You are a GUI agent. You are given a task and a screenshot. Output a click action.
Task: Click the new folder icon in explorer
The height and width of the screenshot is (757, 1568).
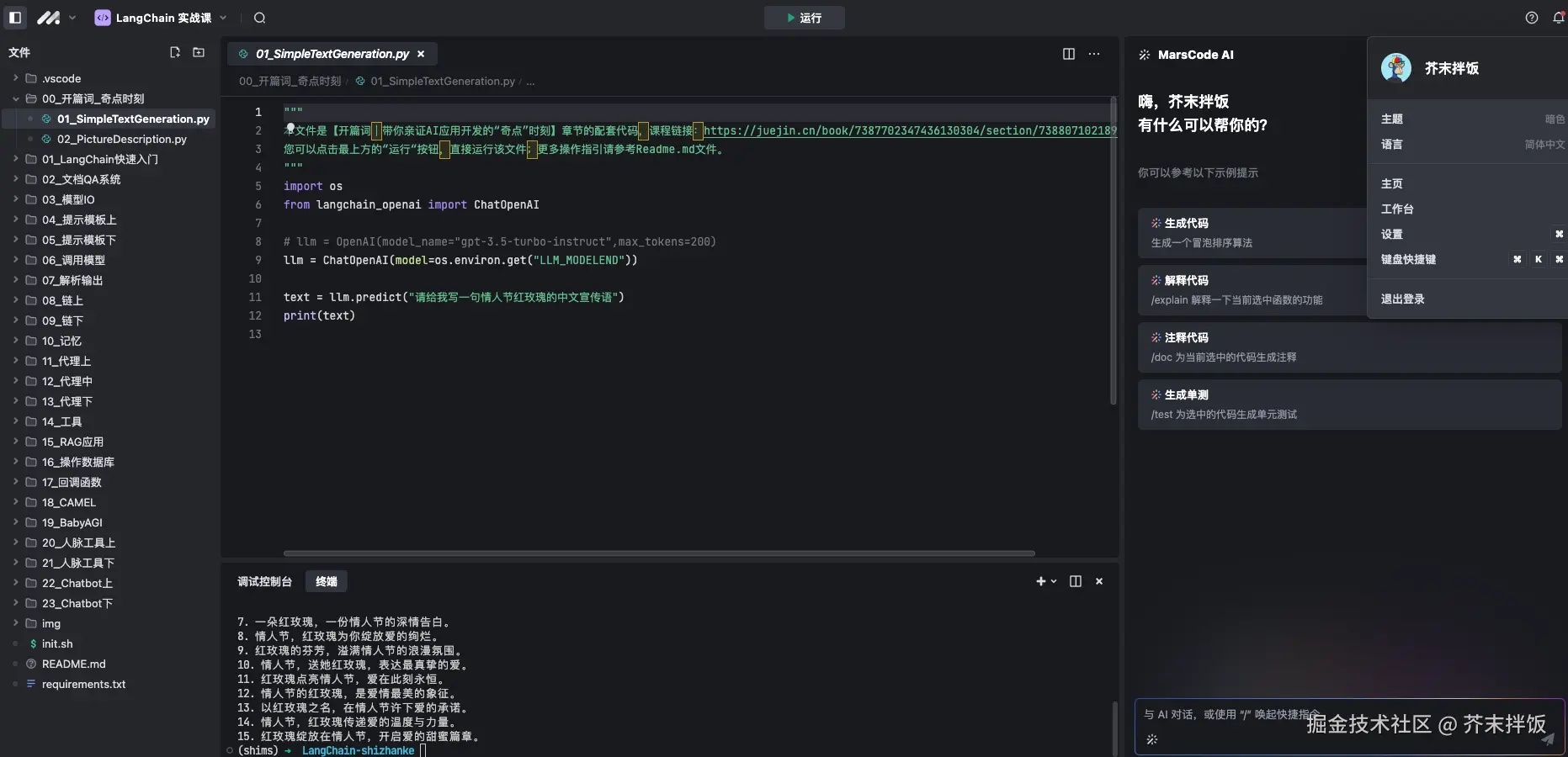click(x=199, y=53)
